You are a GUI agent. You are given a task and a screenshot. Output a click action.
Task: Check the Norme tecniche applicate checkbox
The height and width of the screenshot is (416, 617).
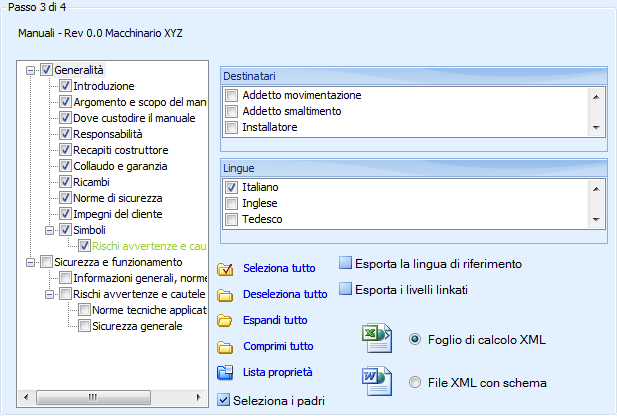84,310
